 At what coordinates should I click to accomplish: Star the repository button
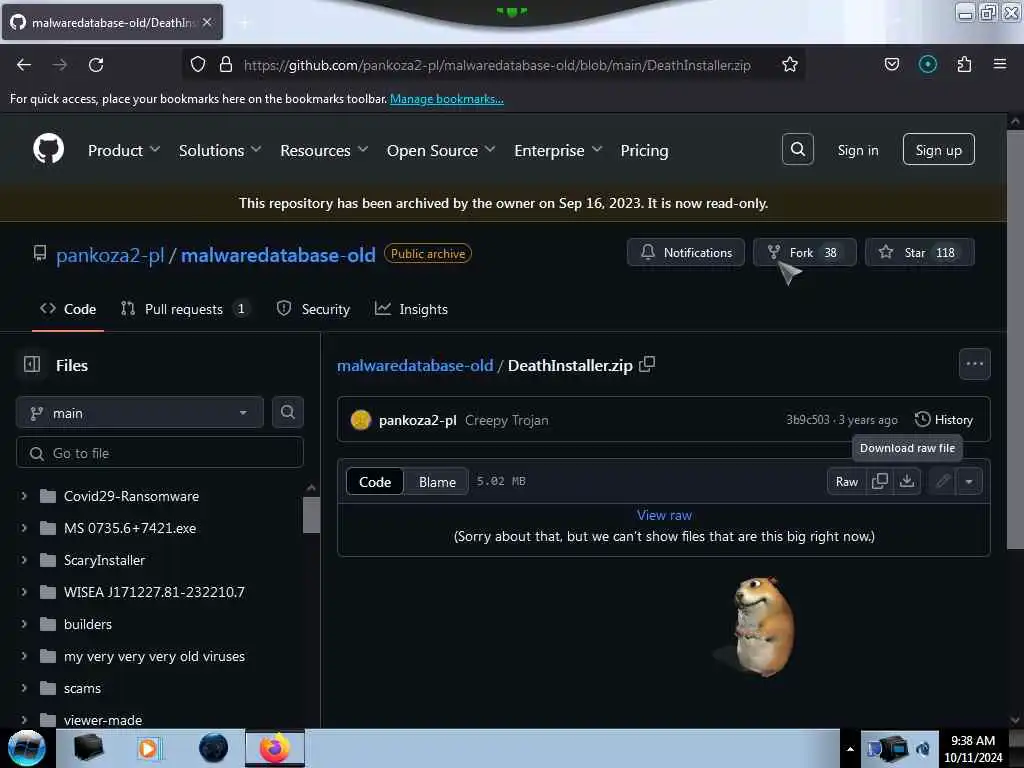(920, 252)
